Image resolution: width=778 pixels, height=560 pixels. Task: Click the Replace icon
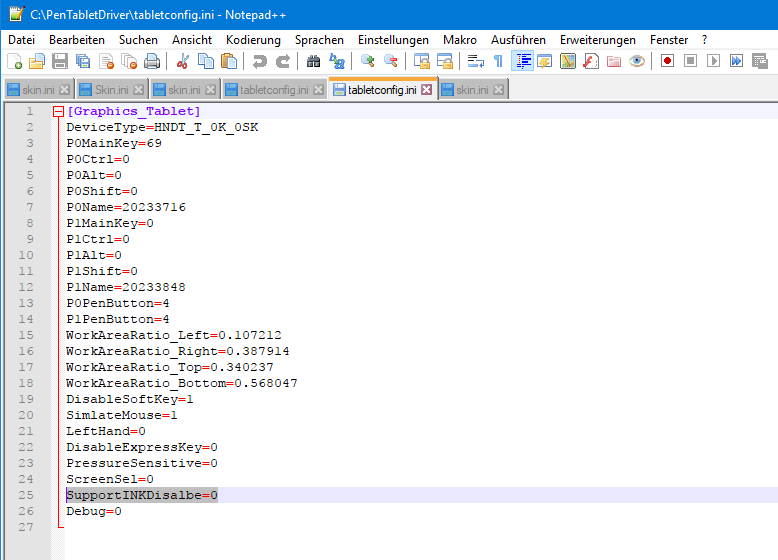tap(336, 62)
